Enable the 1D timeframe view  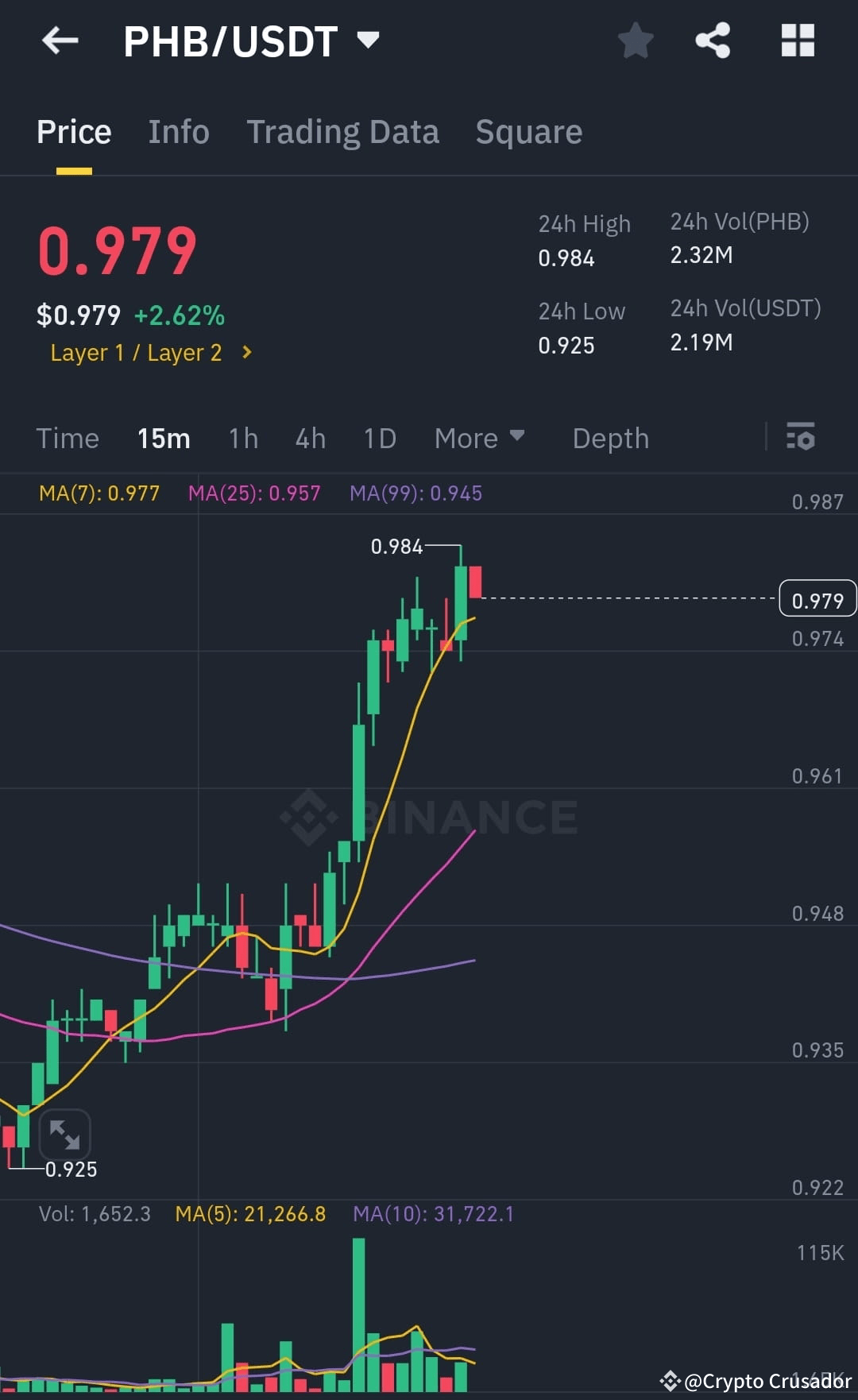coord(379,438)
